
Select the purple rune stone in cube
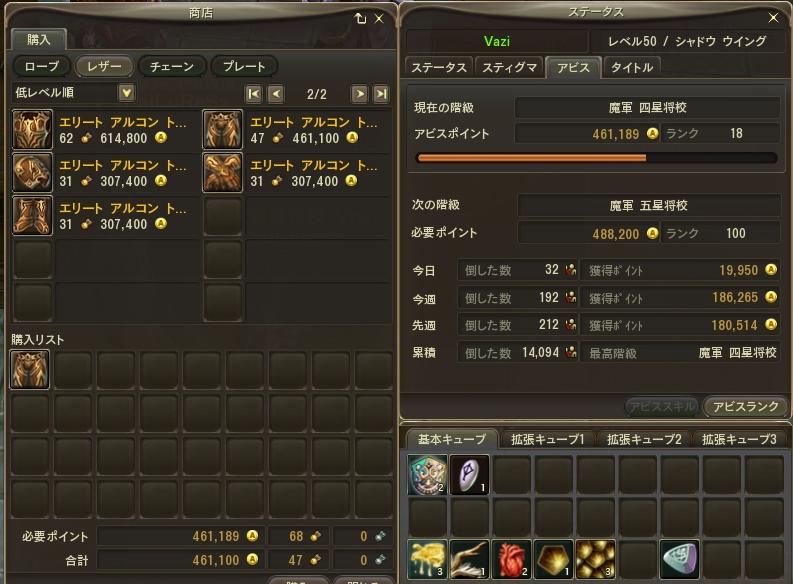coord(469,474)
